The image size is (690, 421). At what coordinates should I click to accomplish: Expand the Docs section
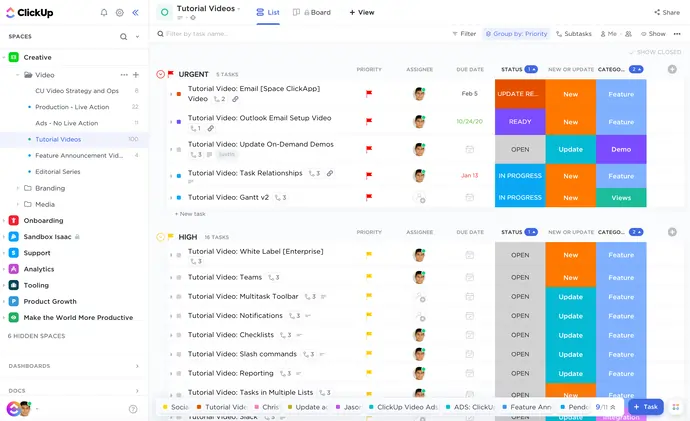point(137,391)
